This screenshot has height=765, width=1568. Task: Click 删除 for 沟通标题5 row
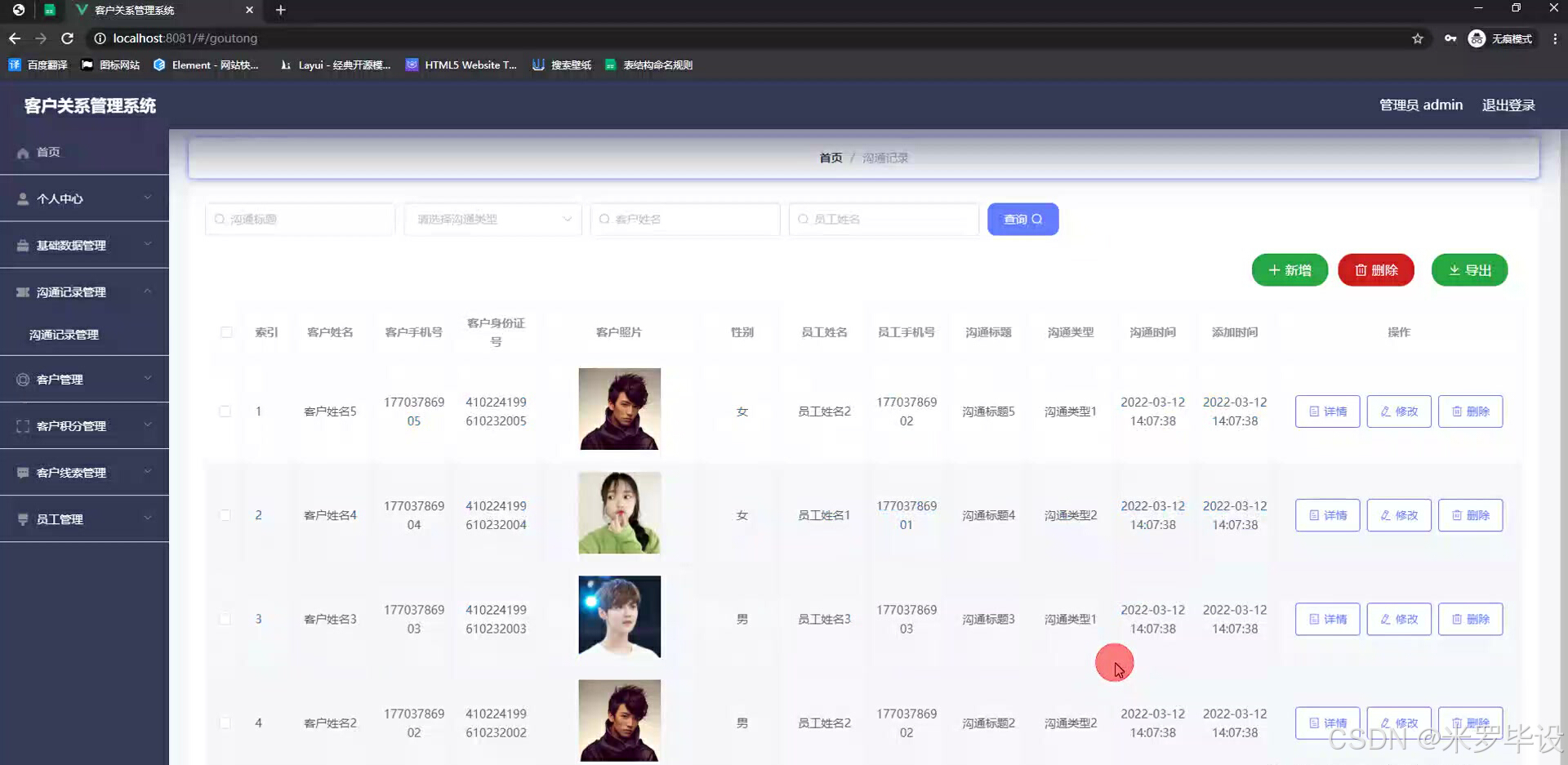[x=1470, y=411]
